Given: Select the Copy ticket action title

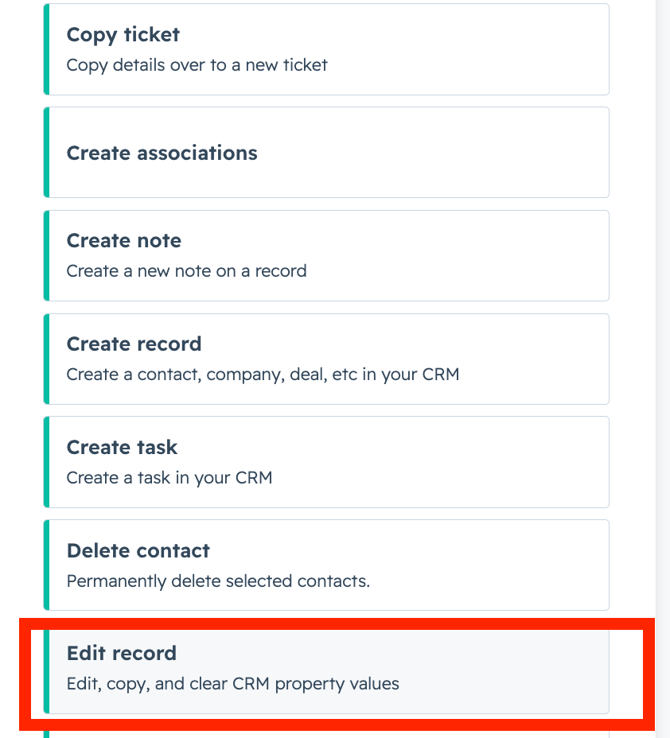Looking at the screenshot, I should [x=123, y=35].
